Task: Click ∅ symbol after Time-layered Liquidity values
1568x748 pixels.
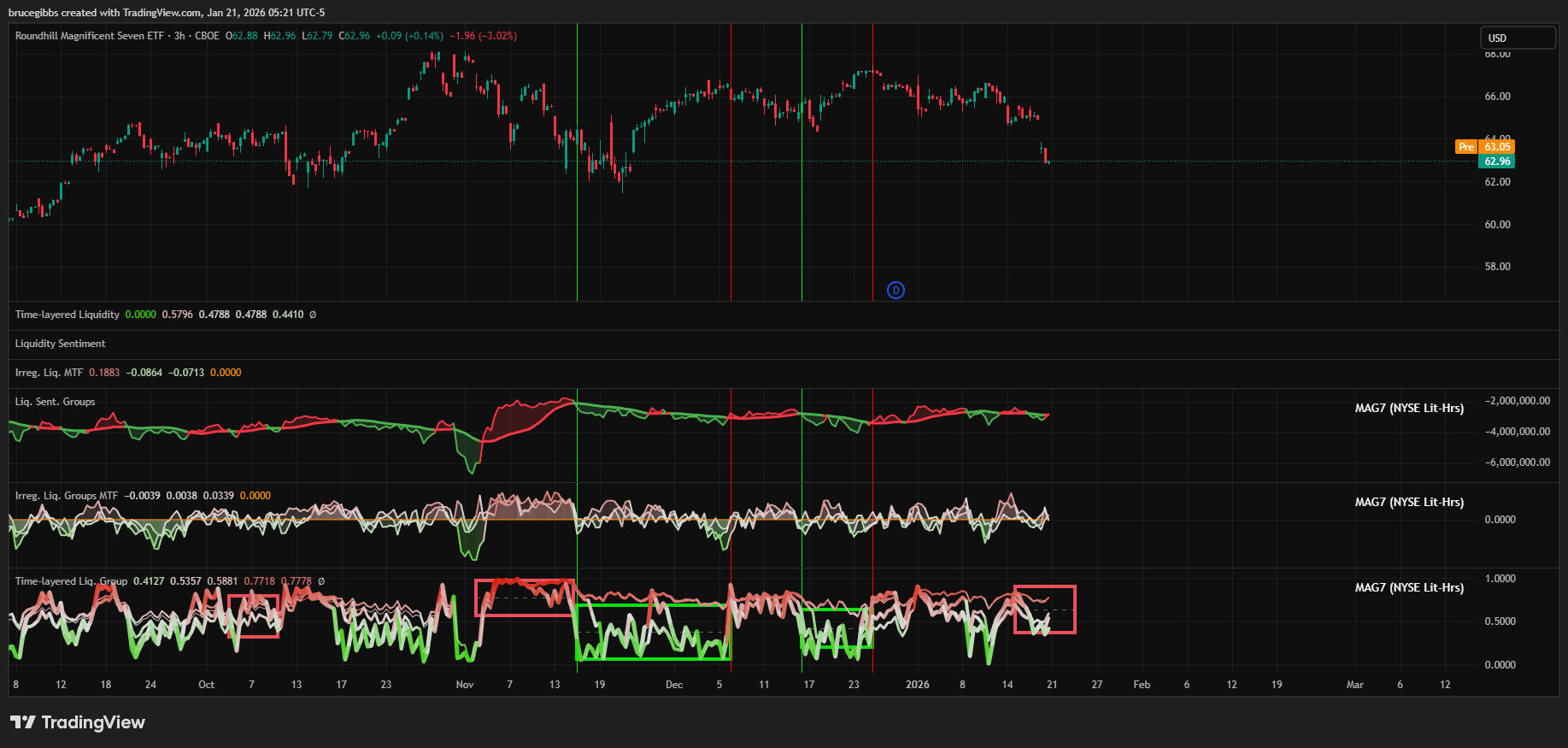Action: point(313,315)
